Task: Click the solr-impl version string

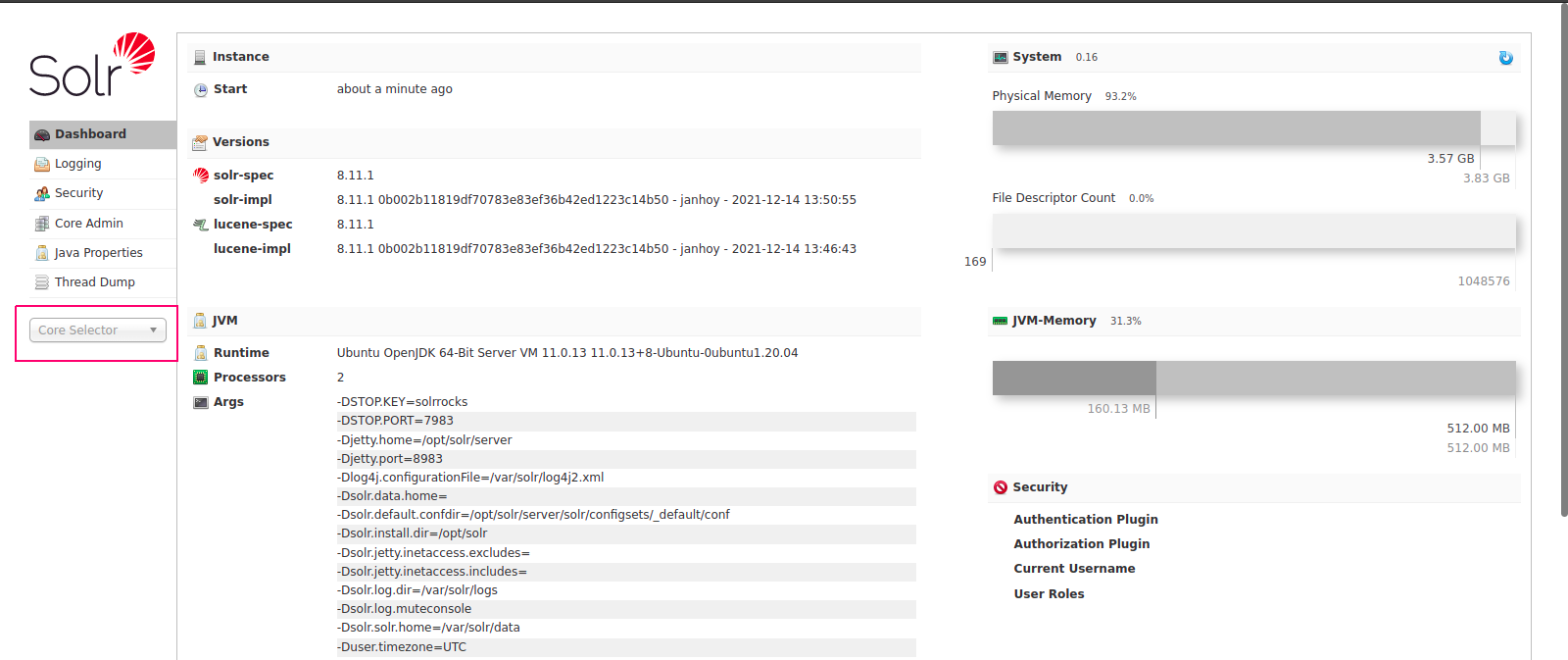Action: [x=597, y=200]
